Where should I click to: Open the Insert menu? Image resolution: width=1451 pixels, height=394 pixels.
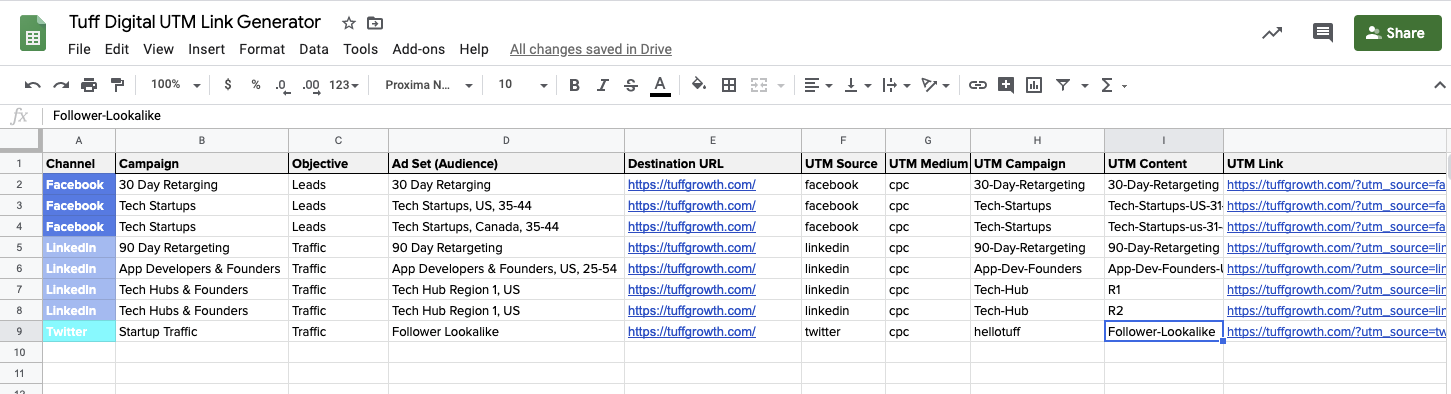click(x=206, y=49)
